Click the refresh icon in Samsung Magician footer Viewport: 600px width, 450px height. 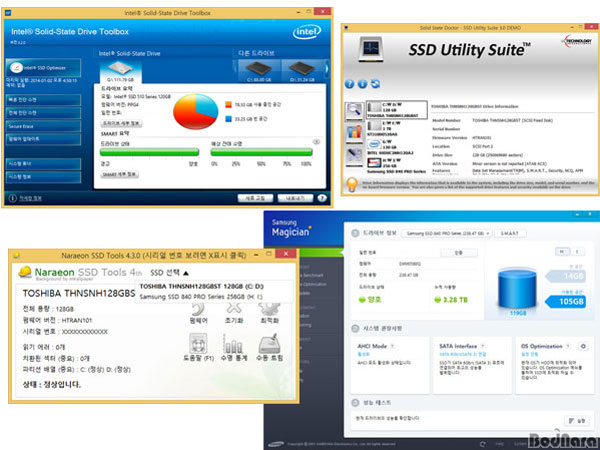pos(483,444)
